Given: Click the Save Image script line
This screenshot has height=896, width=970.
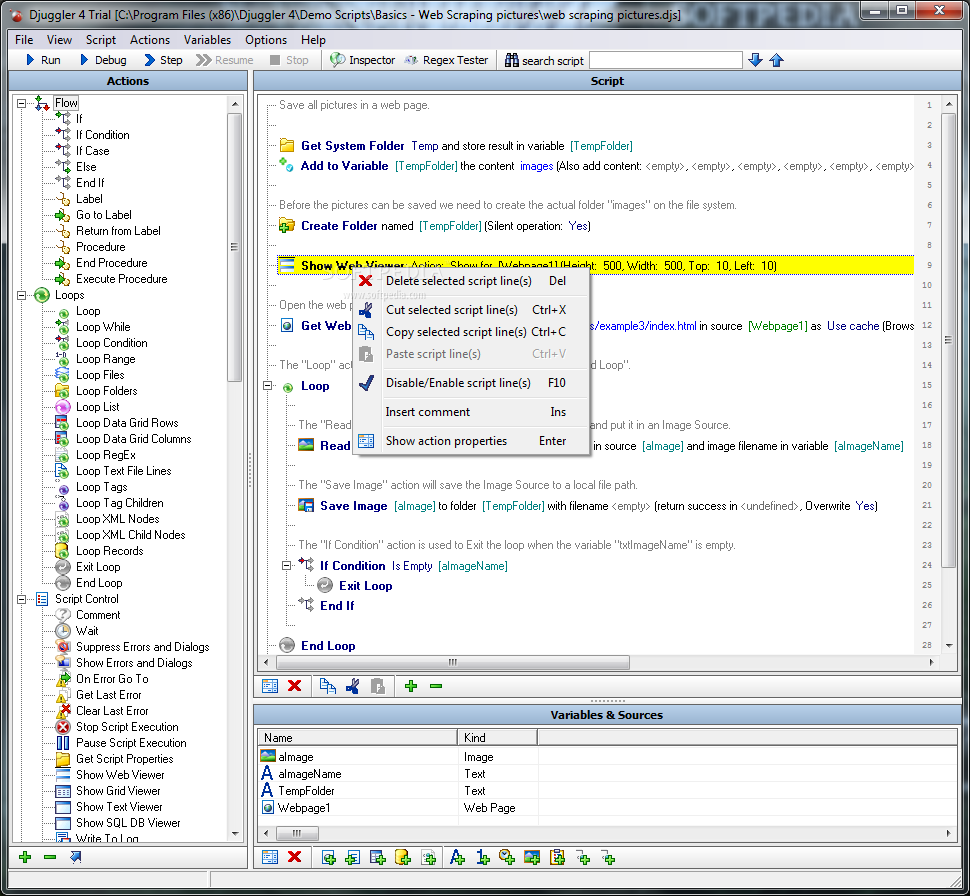Looking at the screenshot, I should click(x=587, y=506).
